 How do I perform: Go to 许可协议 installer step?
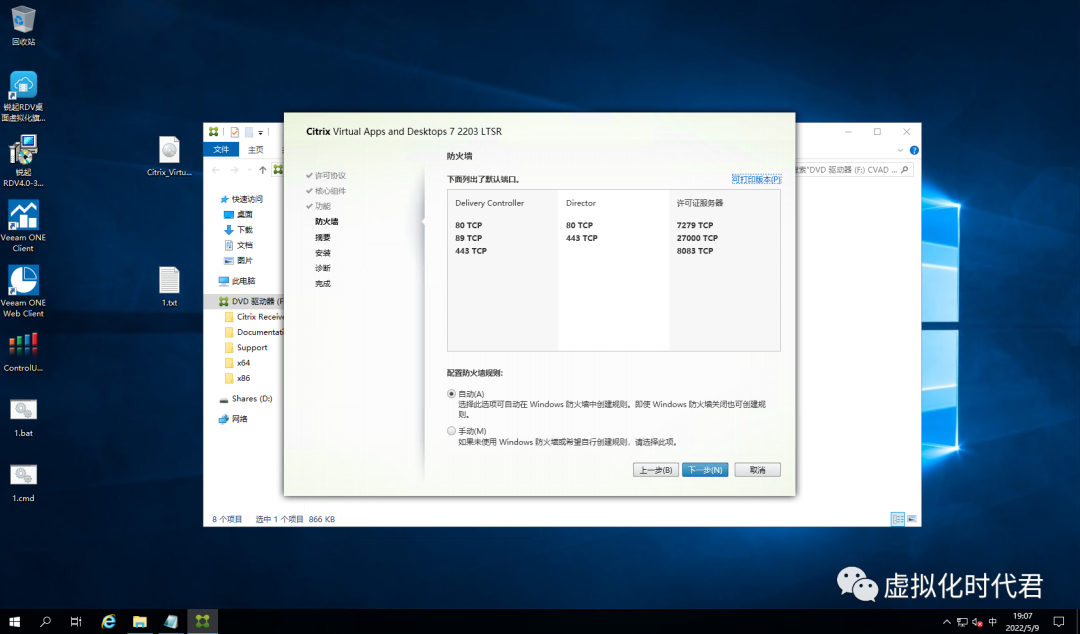point(330,176)
